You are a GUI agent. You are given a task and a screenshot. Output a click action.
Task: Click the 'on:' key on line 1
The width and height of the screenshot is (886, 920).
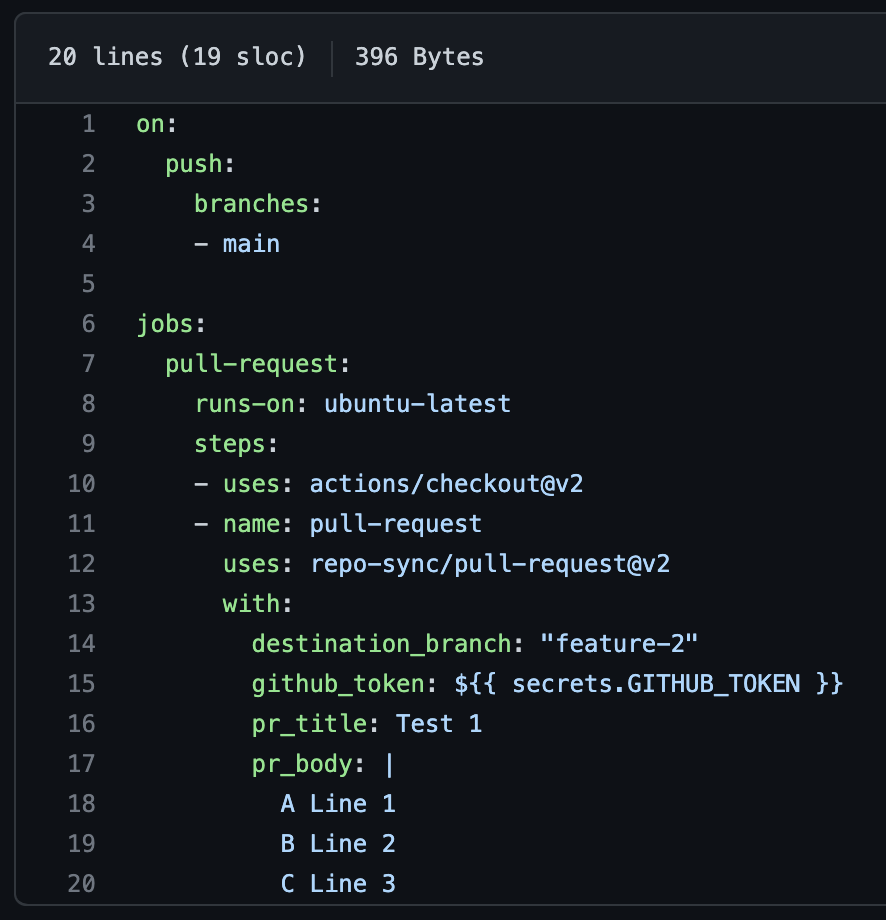point(157,124)
